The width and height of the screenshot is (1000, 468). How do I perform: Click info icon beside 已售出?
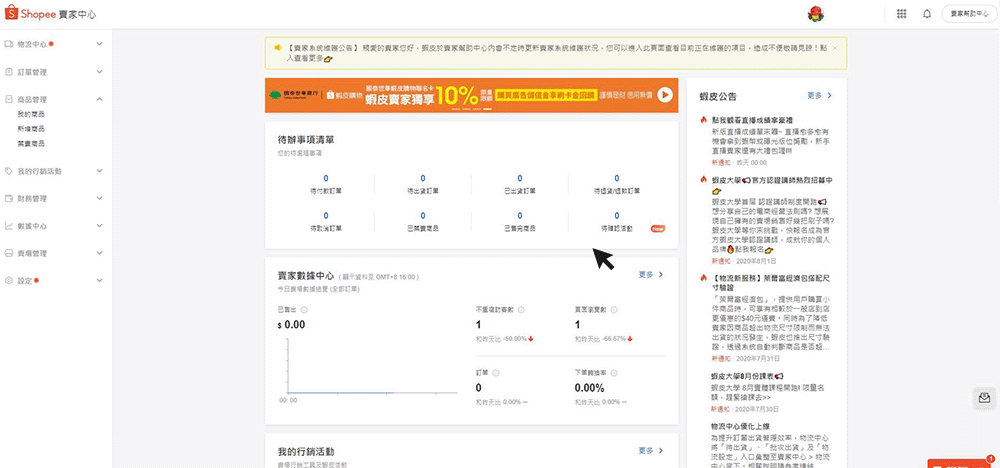(x=304, y=310)
